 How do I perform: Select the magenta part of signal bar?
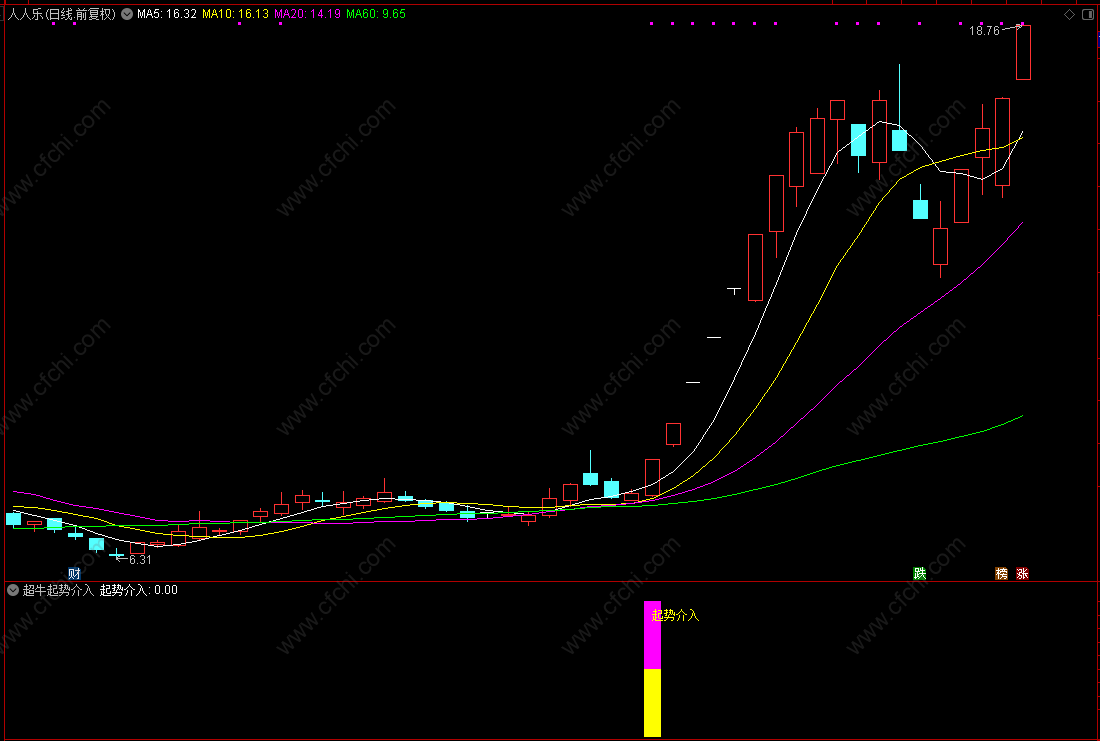[x=652, y=635]
